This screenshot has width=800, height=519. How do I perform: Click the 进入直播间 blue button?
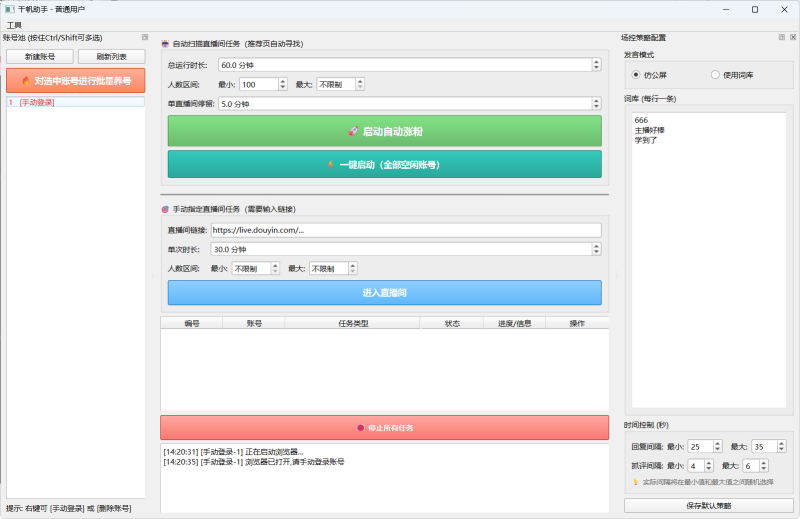(385, 293)
